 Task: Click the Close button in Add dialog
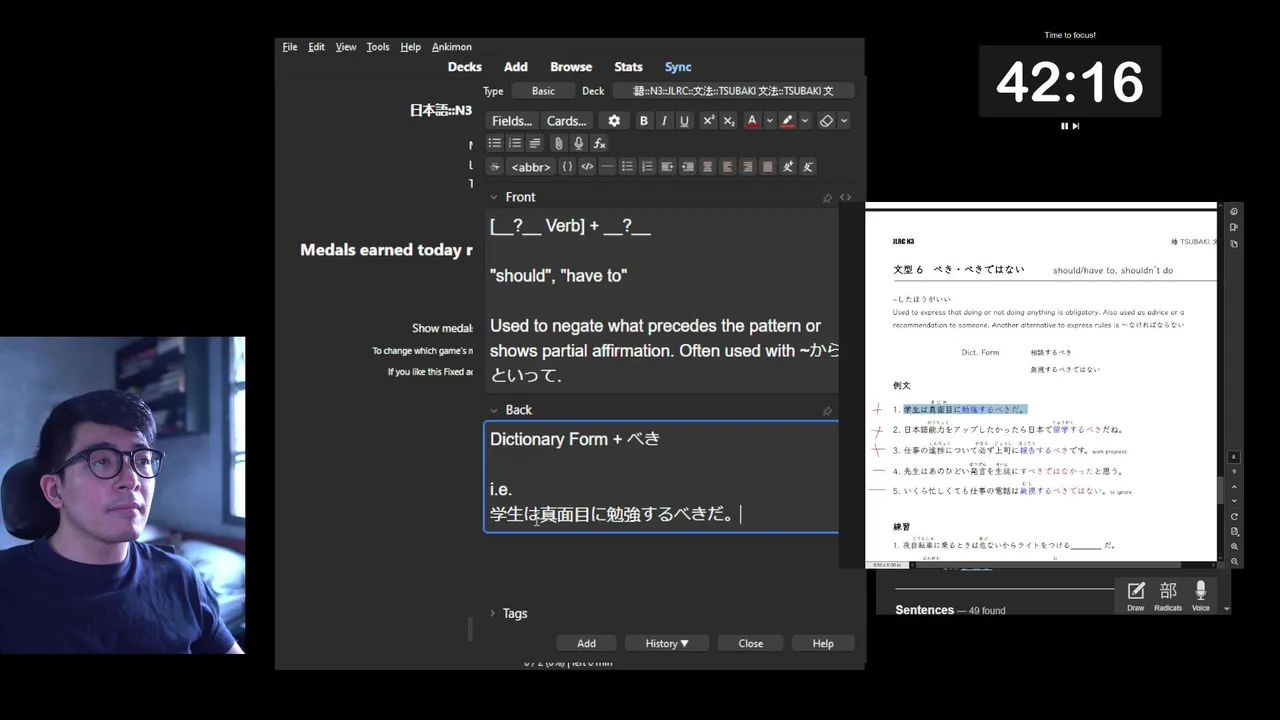click(x=751, y=643)
